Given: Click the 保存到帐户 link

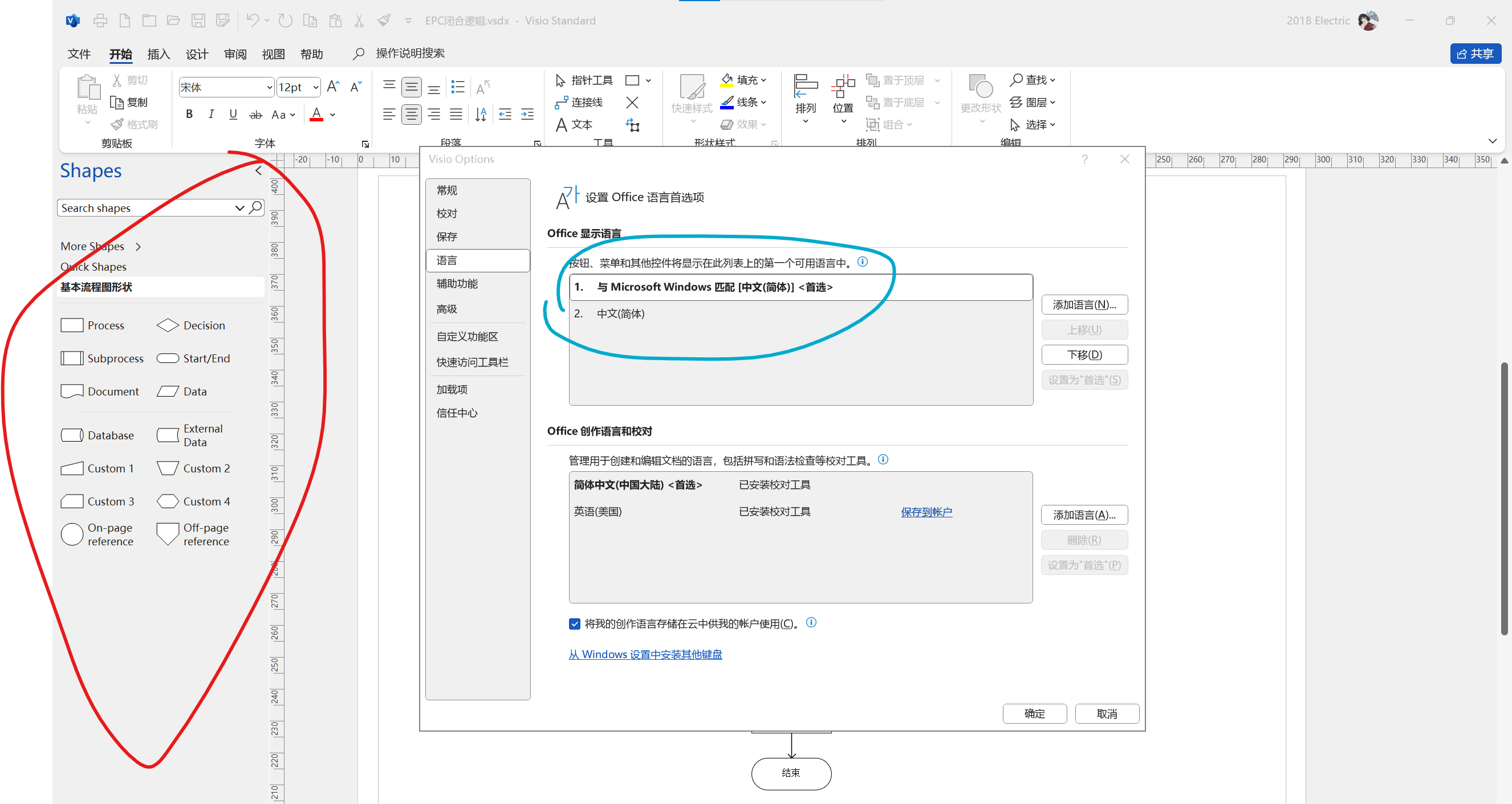Looking at the screenshot, I should coord(926,511).
